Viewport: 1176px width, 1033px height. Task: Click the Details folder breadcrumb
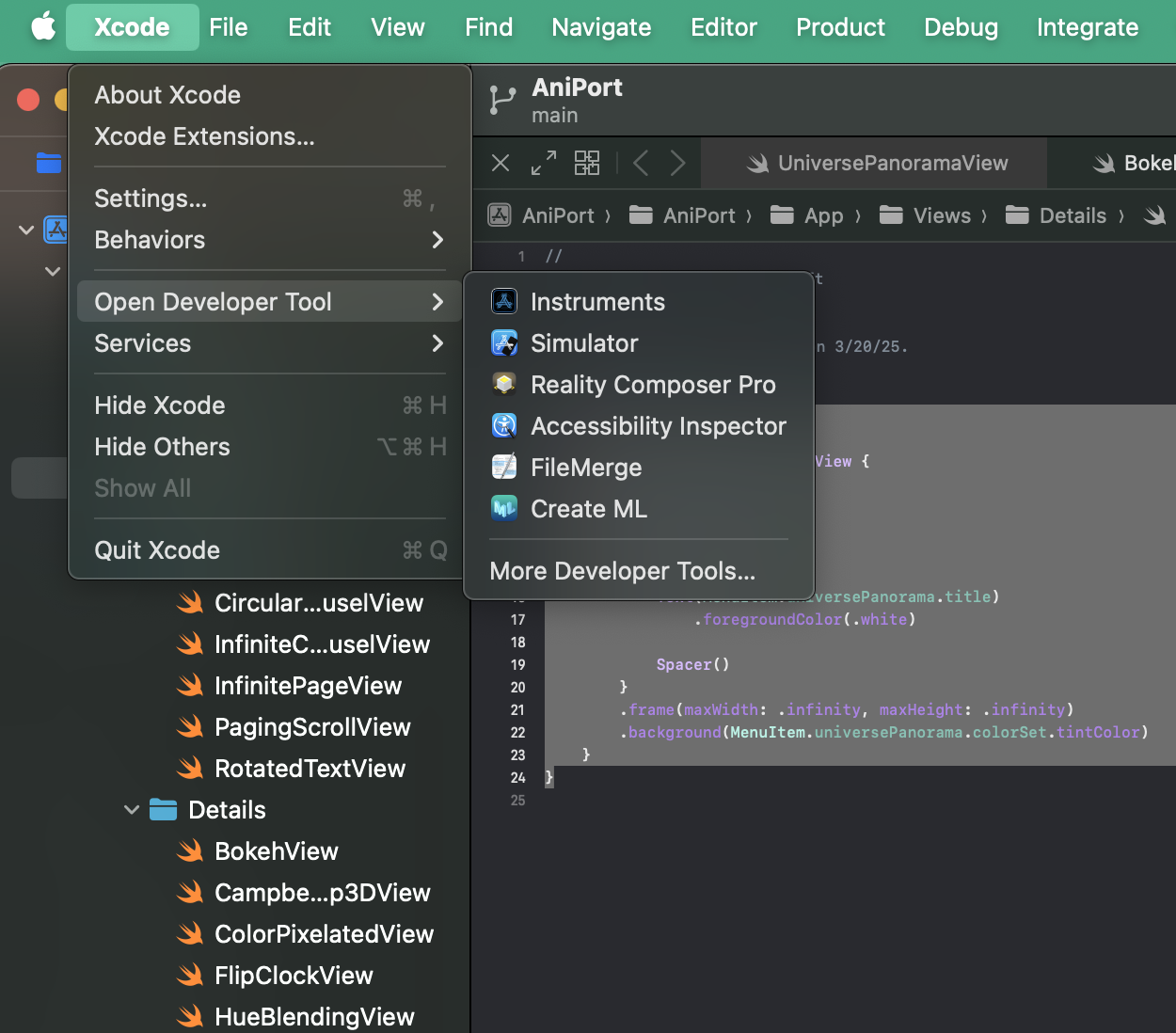coord(1056,215)
